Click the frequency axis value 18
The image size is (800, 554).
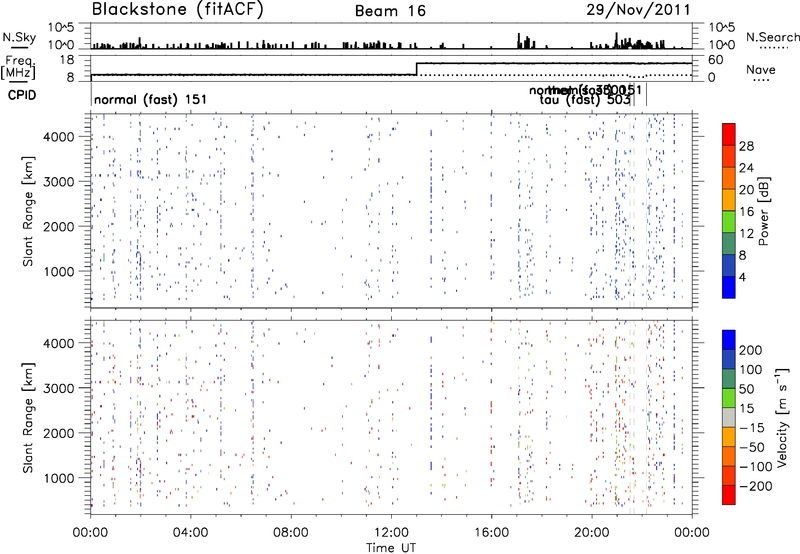[67, 60]
